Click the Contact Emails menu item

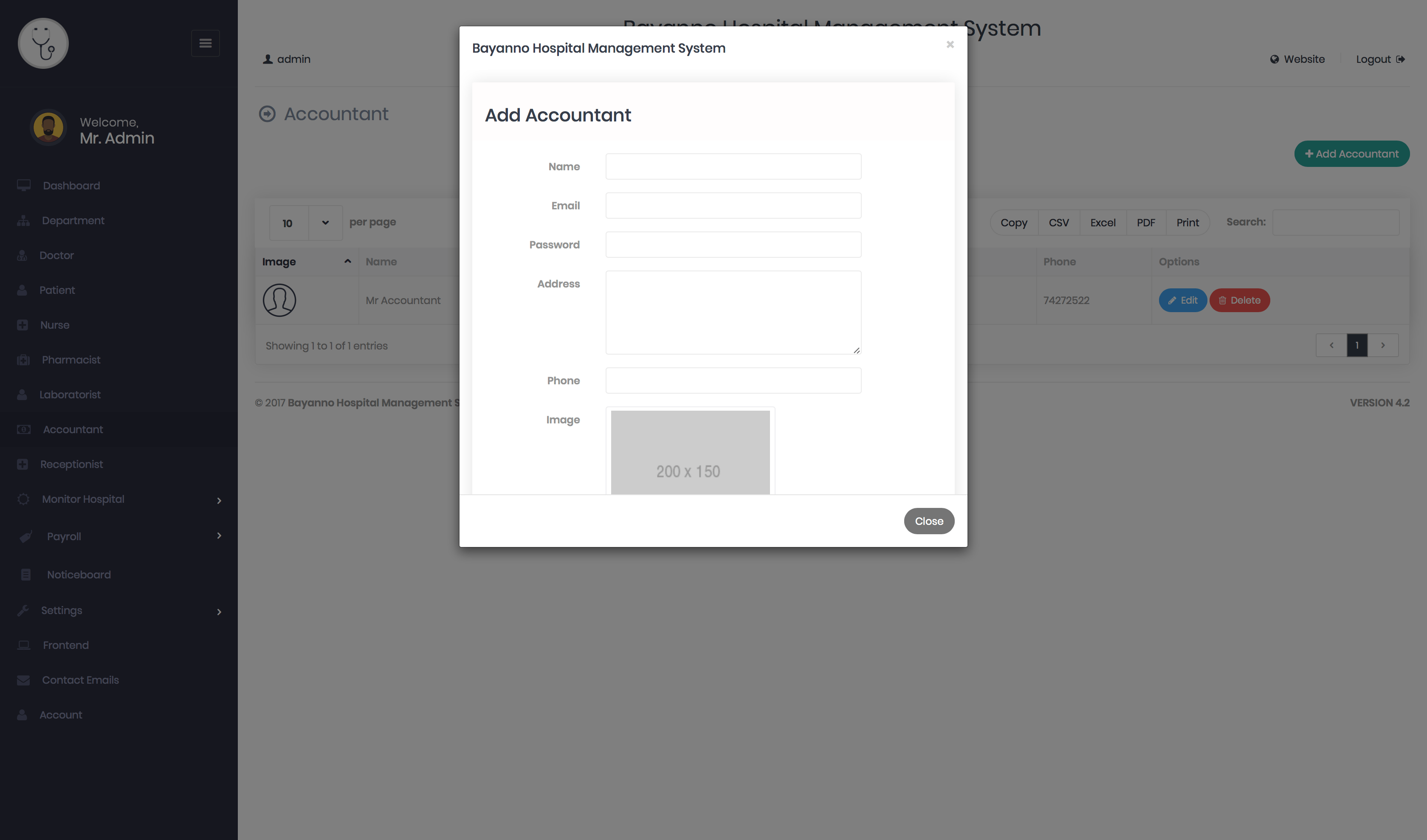click(x=80, y=680)
